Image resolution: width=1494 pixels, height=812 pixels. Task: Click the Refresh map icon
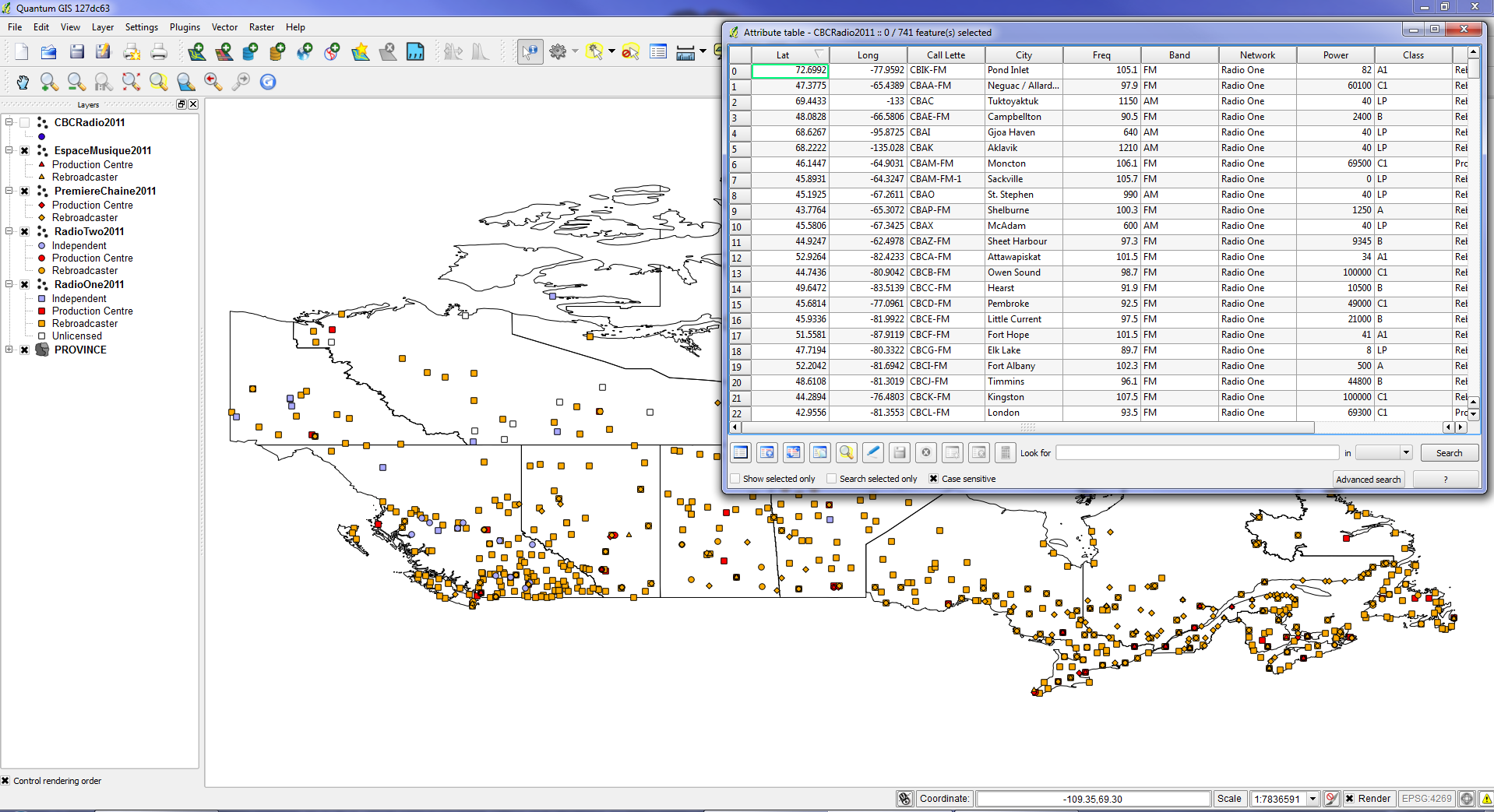[x=268, y=82]
